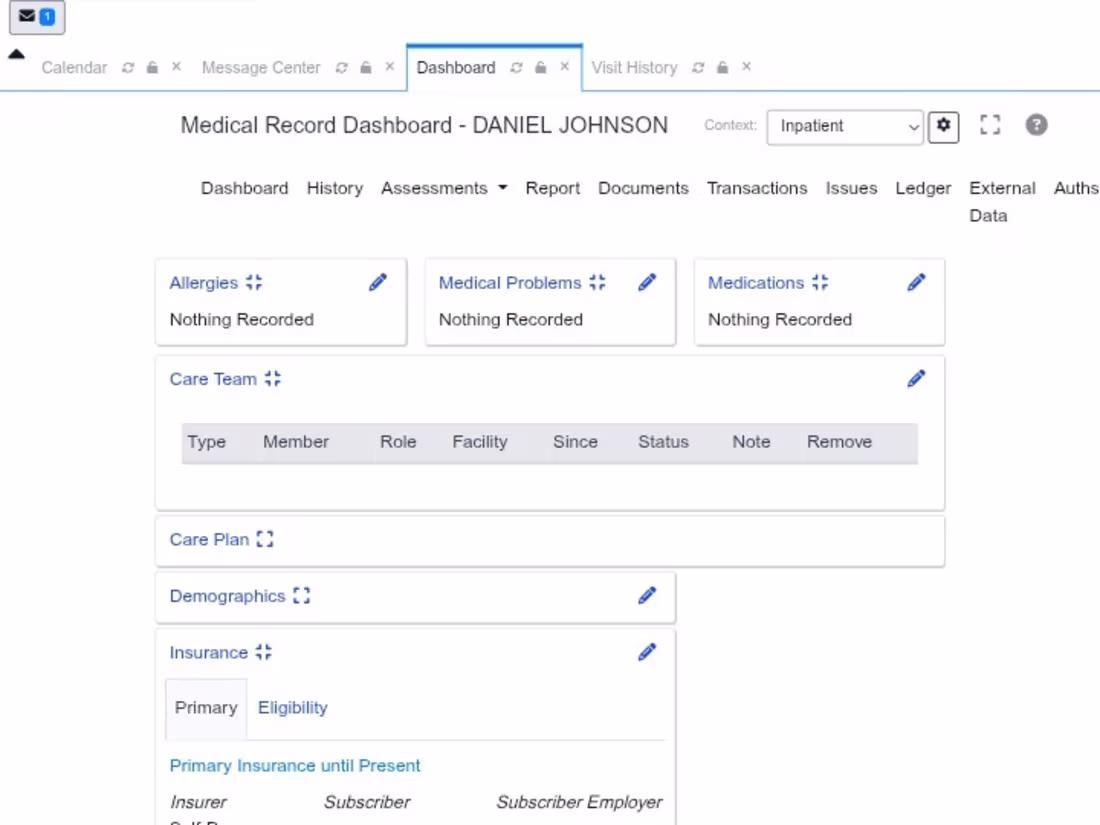The height and width of the screenshot is (825, 1100).
Task: Refresh the Message Center tab
Action: click(342, 67)
